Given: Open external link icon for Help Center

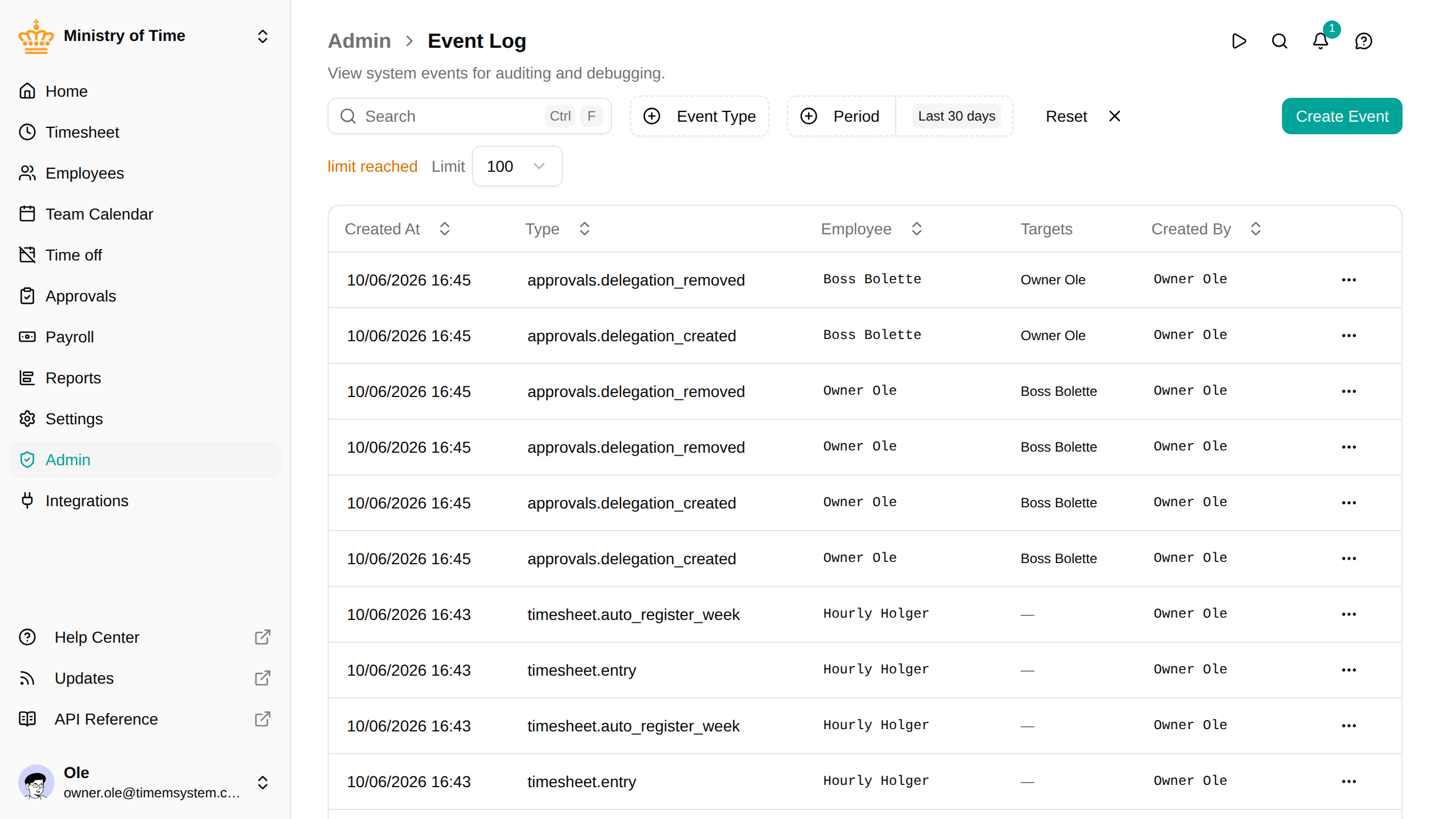Looking at the screenshot, I should point(262,637).
